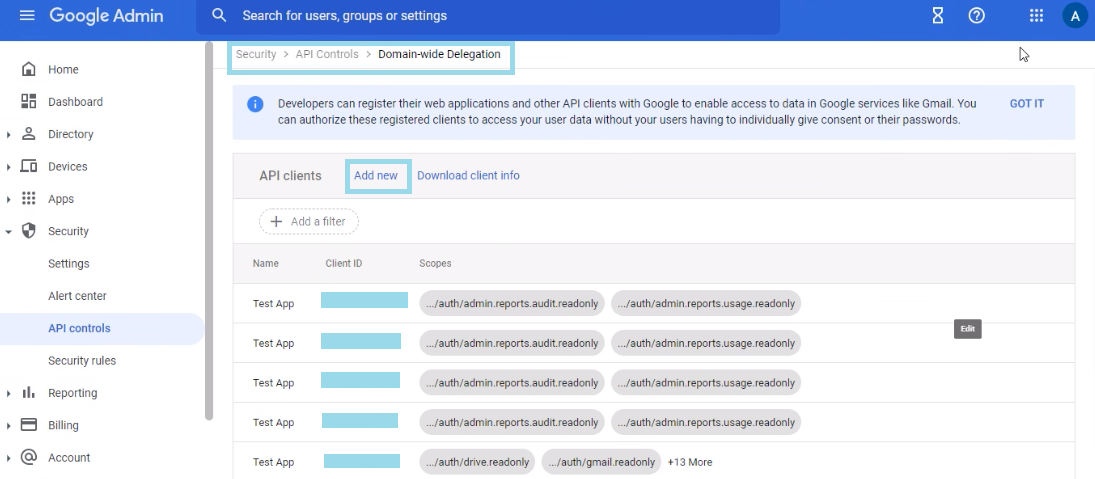The image size is (1095, 479).
Task: Open Alert center in sidebar
Action: pyautogui.click(x=77, y=296)
